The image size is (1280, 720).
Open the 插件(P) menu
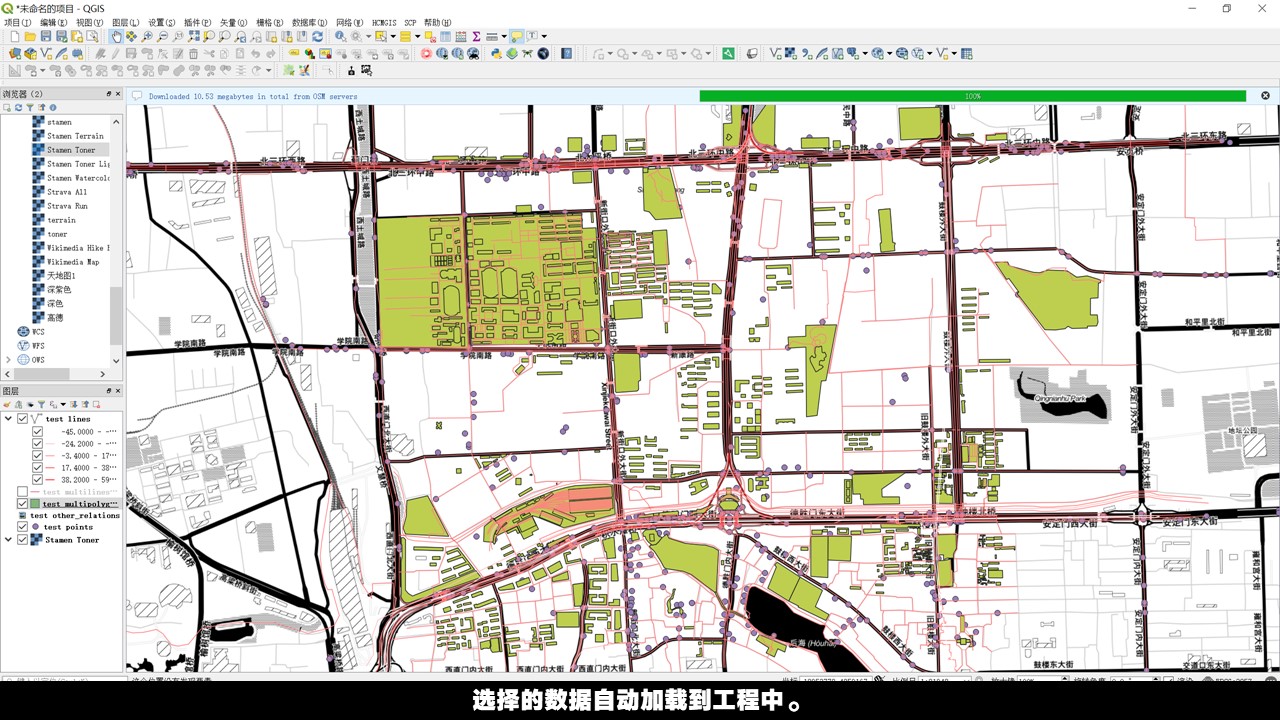tap(197, 22)
